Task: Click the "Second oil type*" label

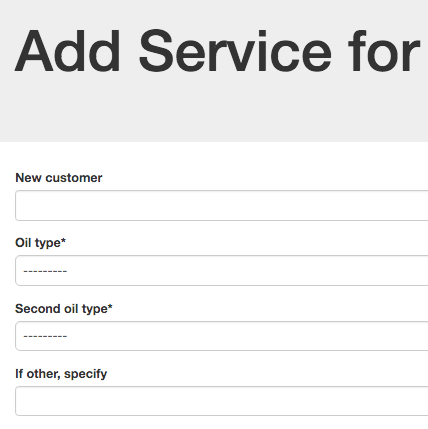Action: click(64, 309)
